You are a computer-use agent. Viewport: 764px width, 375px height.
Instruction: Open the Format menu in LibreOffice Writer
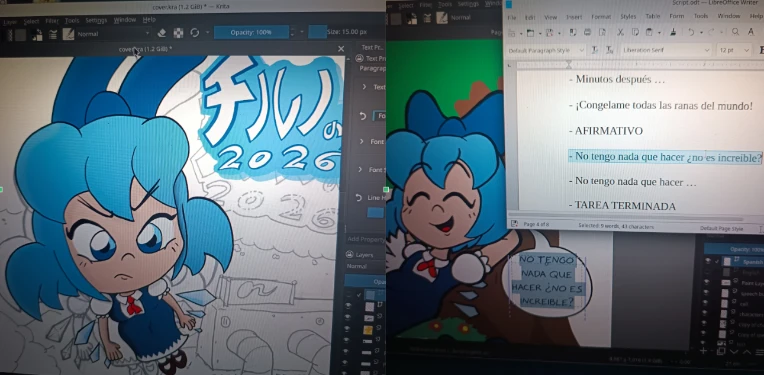(601, 17)
